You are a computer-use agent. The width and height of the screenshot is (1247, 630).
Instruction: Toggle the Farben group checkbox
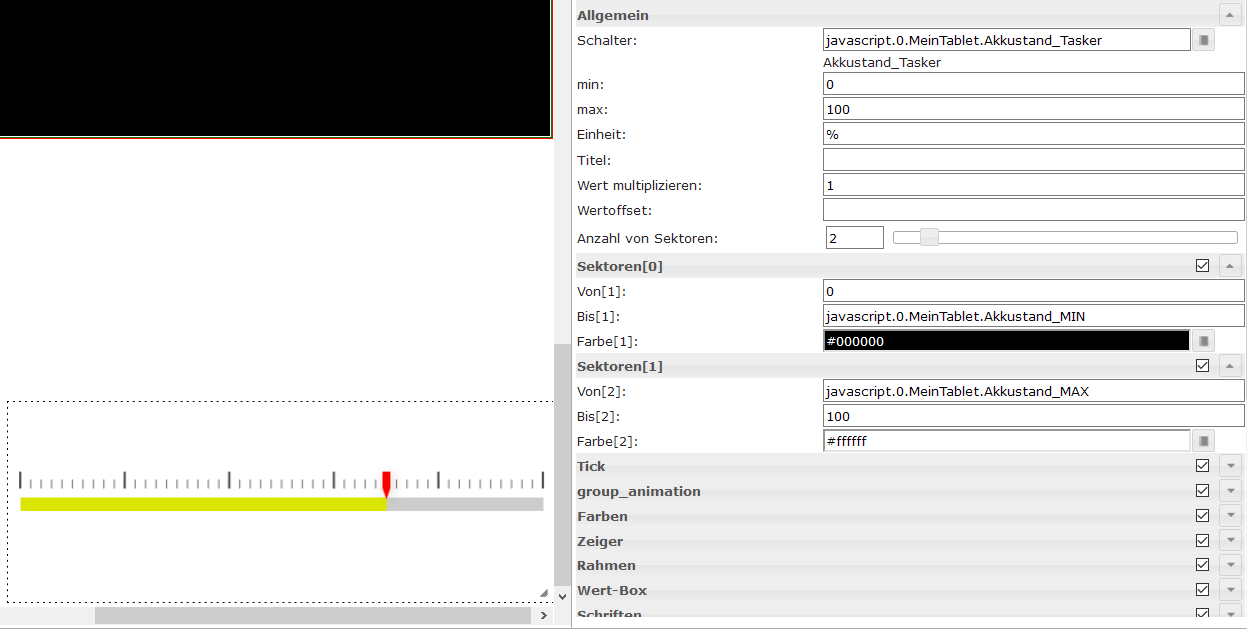click(x=1202, y=516)
